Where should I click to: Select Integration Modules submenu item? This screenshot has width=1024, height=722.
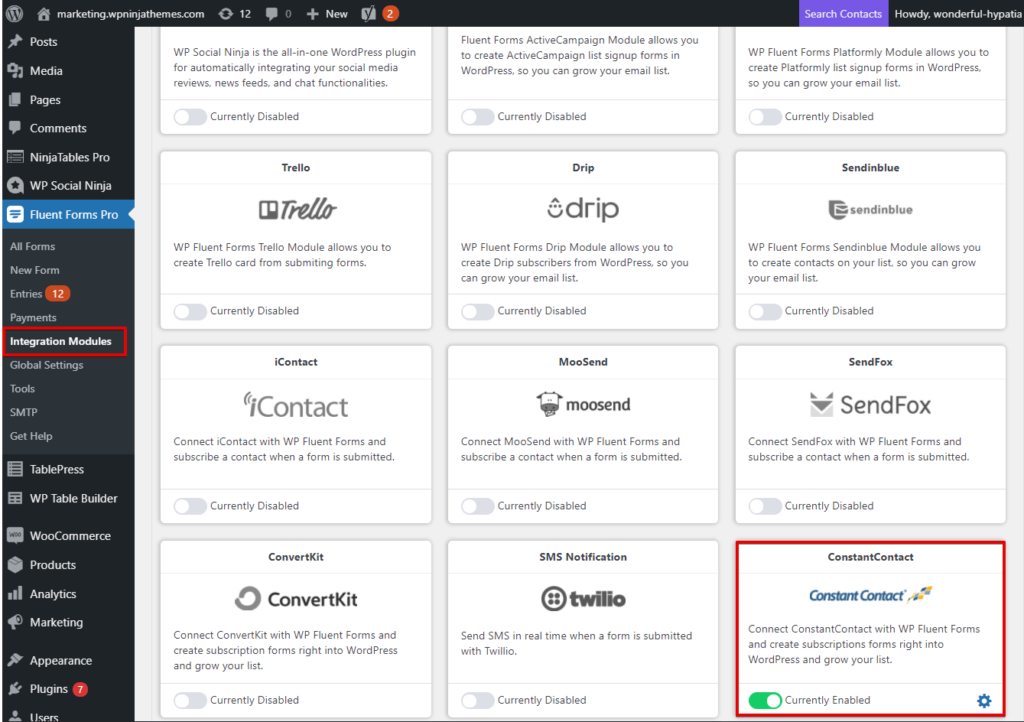click(61, 341)
